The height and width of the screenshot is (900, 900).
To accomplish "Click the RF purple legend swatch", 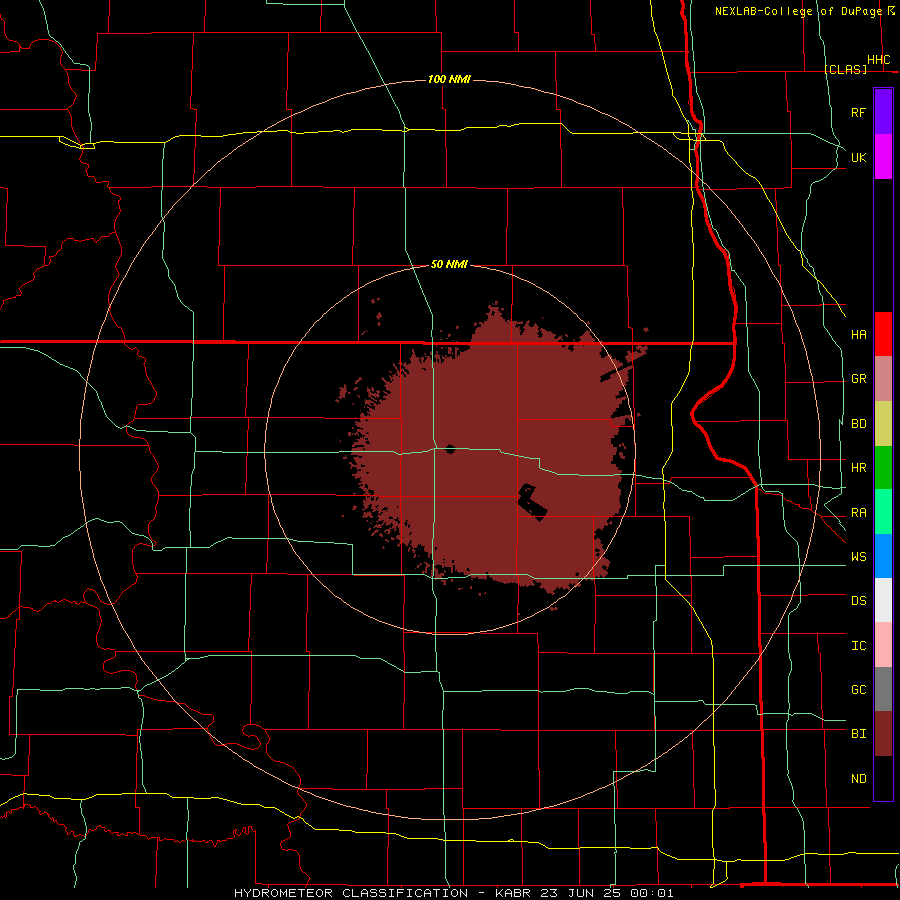I will click(x=883, y=112).
